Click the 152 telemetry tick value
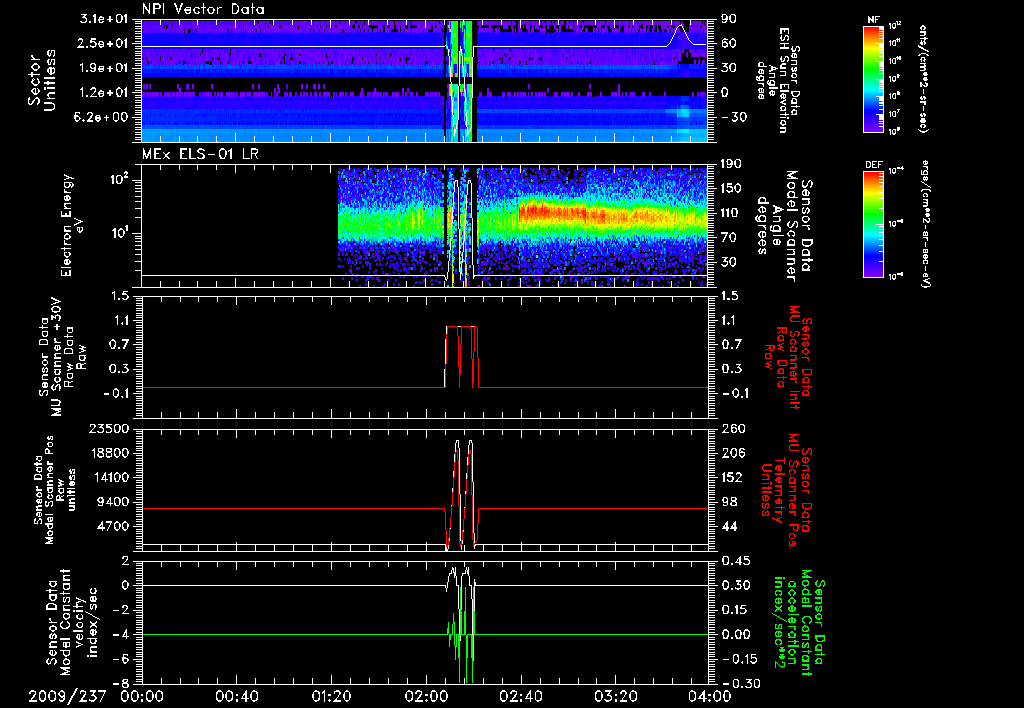 731,477
